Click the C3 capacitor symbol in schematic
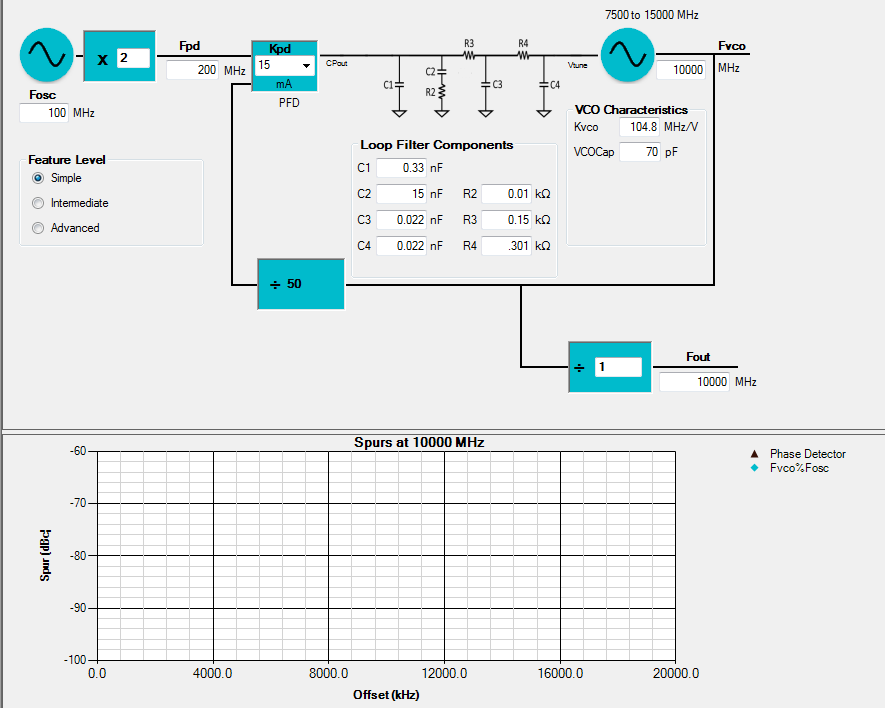Screen dimensions: 885x708 (486, 85)
